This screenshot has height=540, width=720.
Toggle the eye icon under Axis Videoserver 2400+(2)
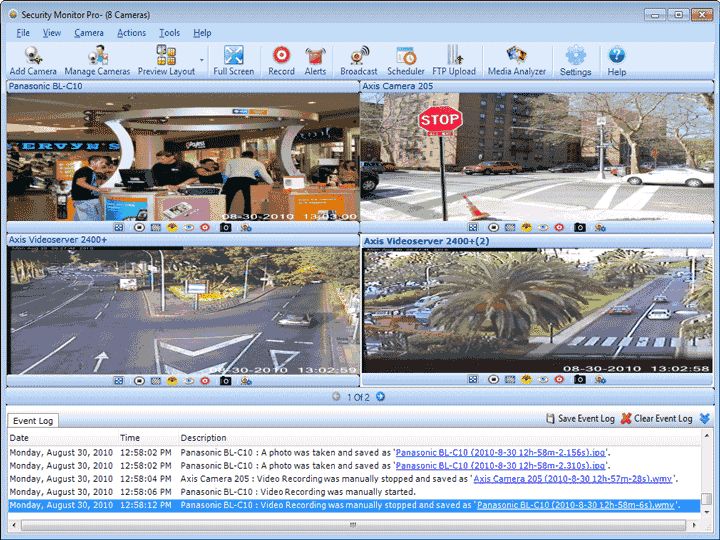tap(543, 379)
